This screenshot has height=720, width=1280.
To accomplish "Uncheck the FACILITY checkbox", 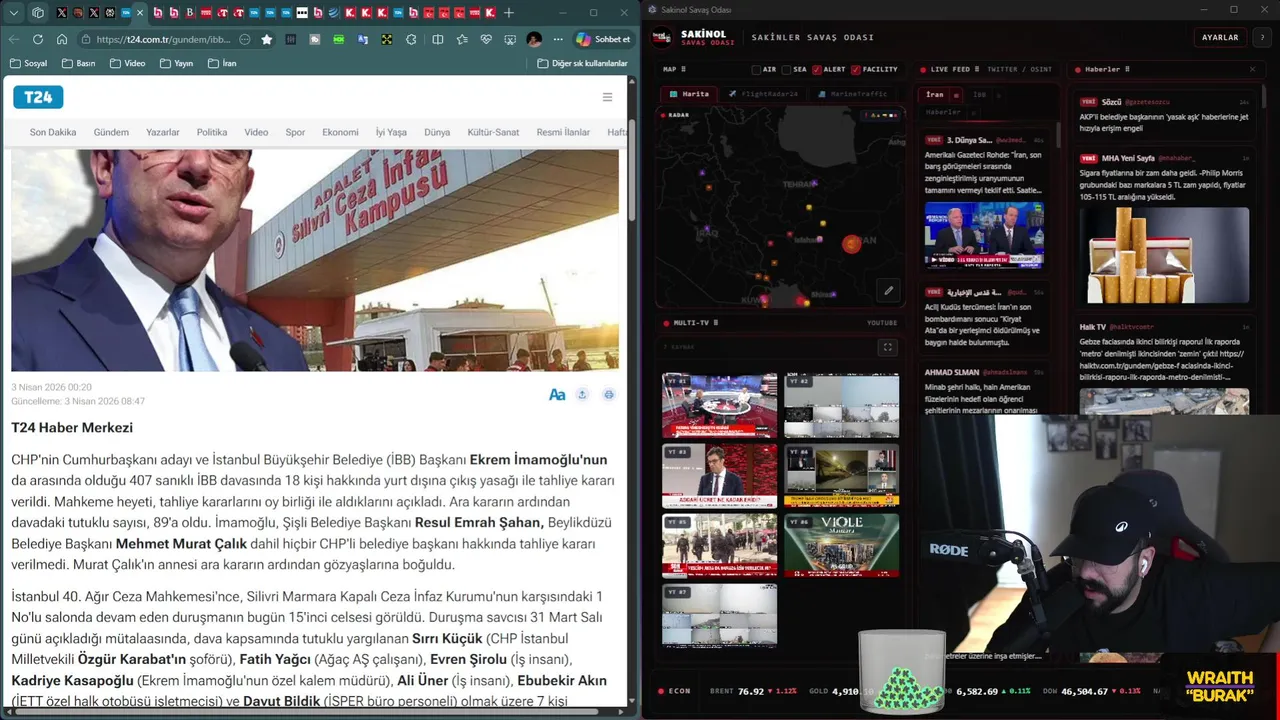I will [x=855, y=70].
